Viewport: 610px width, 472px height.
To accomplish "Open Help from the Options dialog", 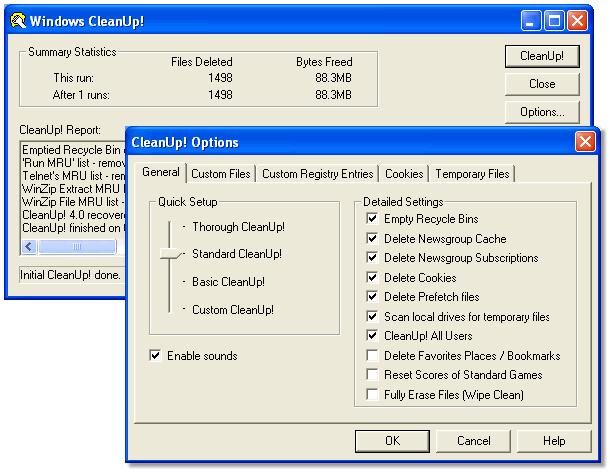I will pos(554,441).
